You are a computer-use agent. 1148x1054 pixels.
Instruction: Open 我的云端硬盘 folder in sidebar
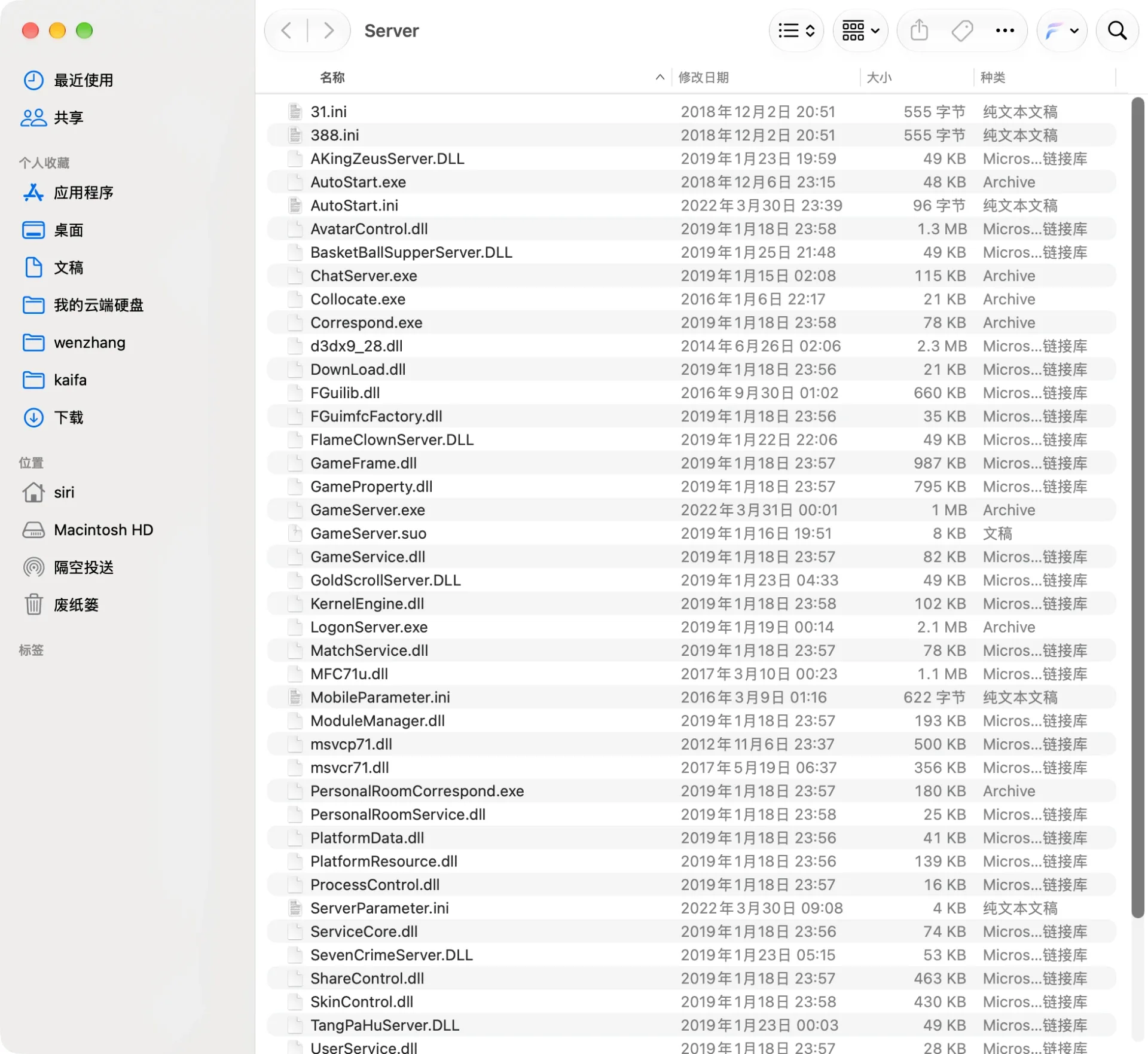[83, 305]
